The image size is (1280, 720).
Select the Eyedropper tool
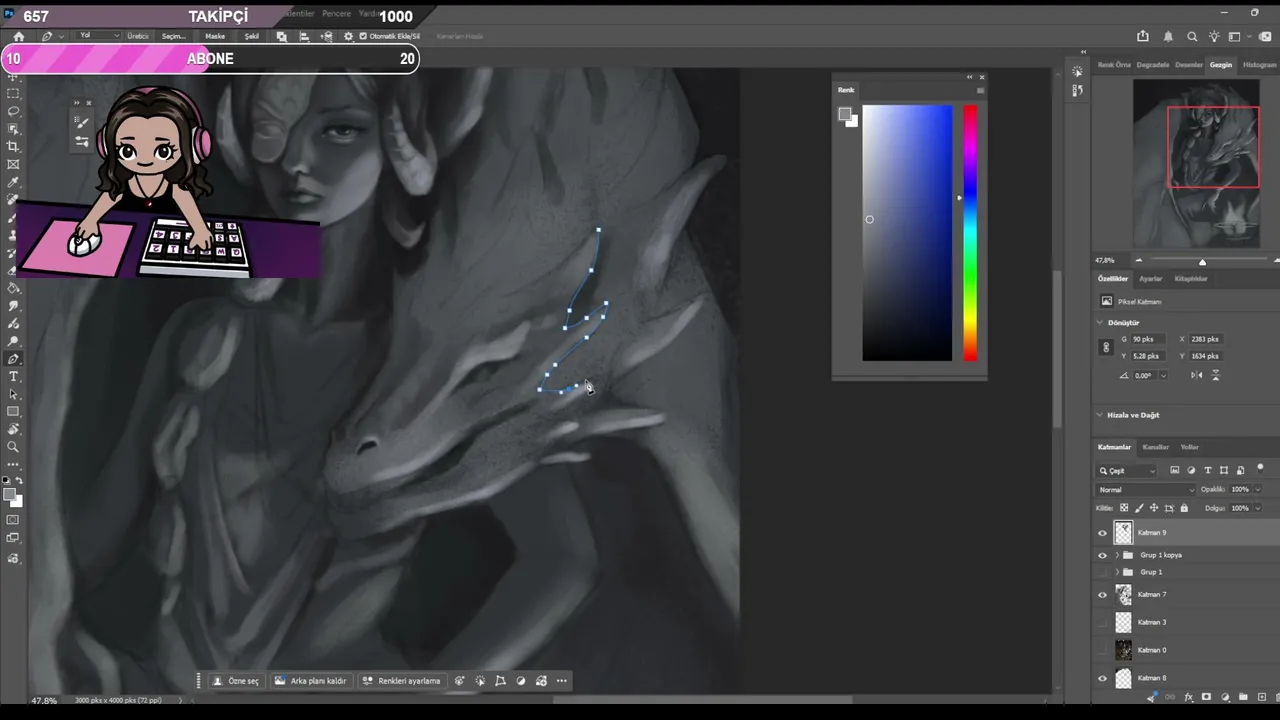click(13, 183)
